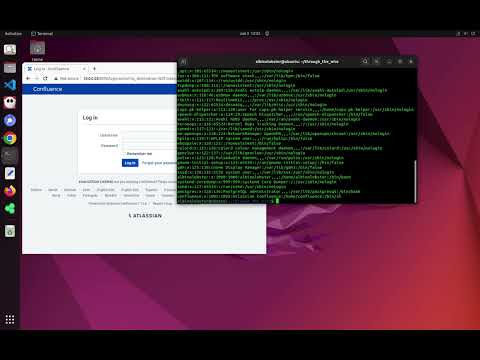The height and width of the screenshot is (360, 480).
Task: Click the browser forward arrow
Action: 36,78
